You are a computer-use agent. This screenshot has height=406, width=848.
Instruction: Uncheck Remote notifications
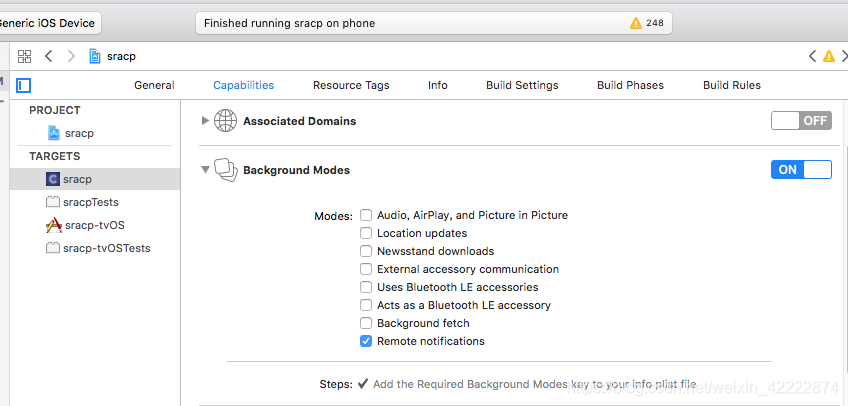tap(366, 341)
